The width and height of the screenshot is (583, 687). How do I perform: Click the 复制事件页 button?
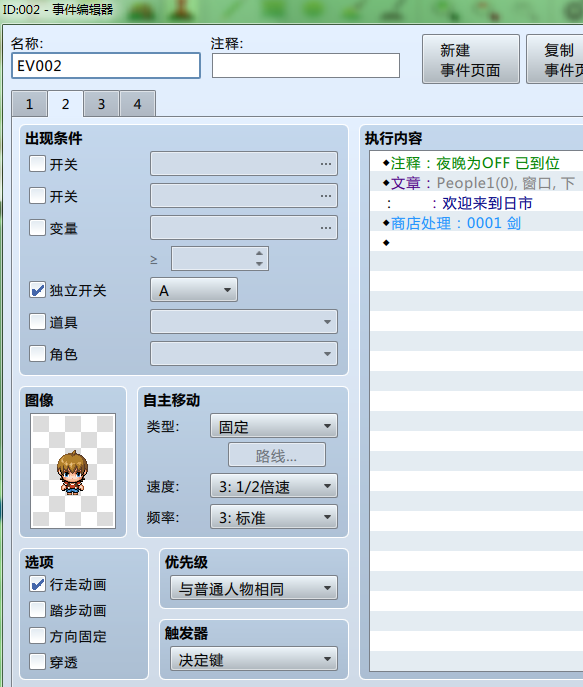coord(556,59)
